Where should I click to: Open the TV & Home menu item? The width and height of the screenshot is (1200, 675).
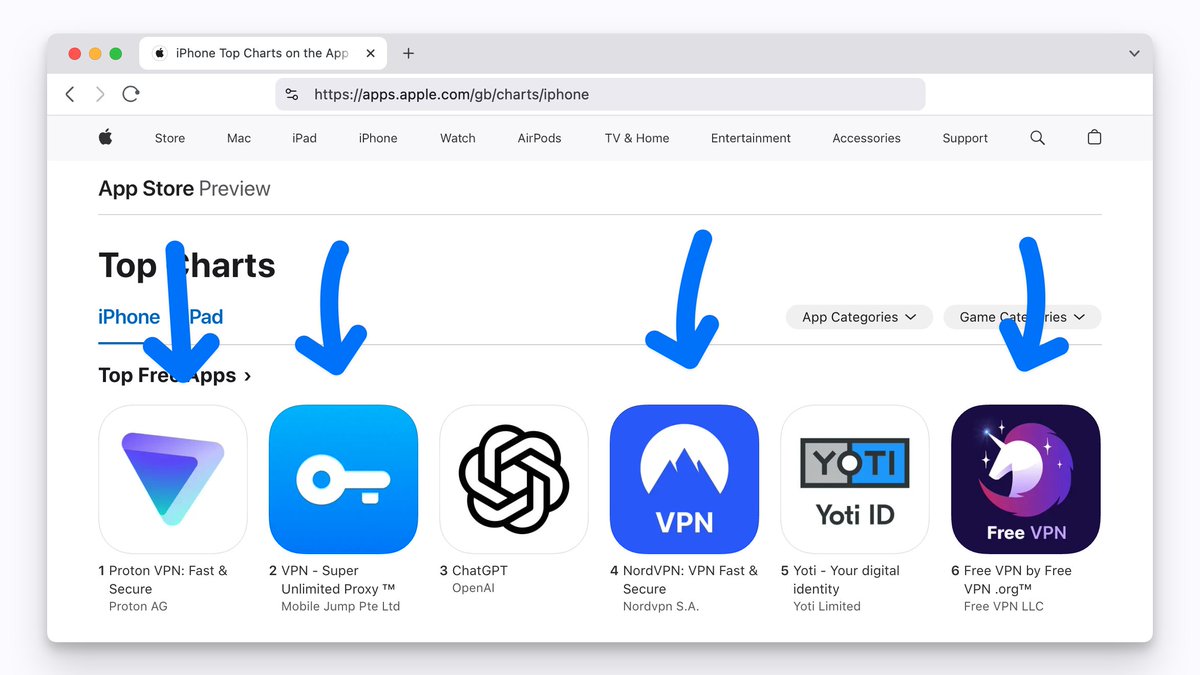(x=637, y=138)
